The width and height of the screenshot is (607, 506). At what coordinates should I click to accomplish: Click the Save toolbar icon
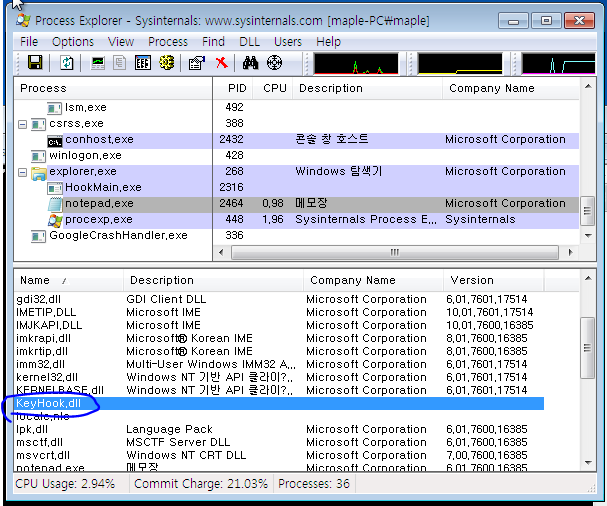pos(35,62)
